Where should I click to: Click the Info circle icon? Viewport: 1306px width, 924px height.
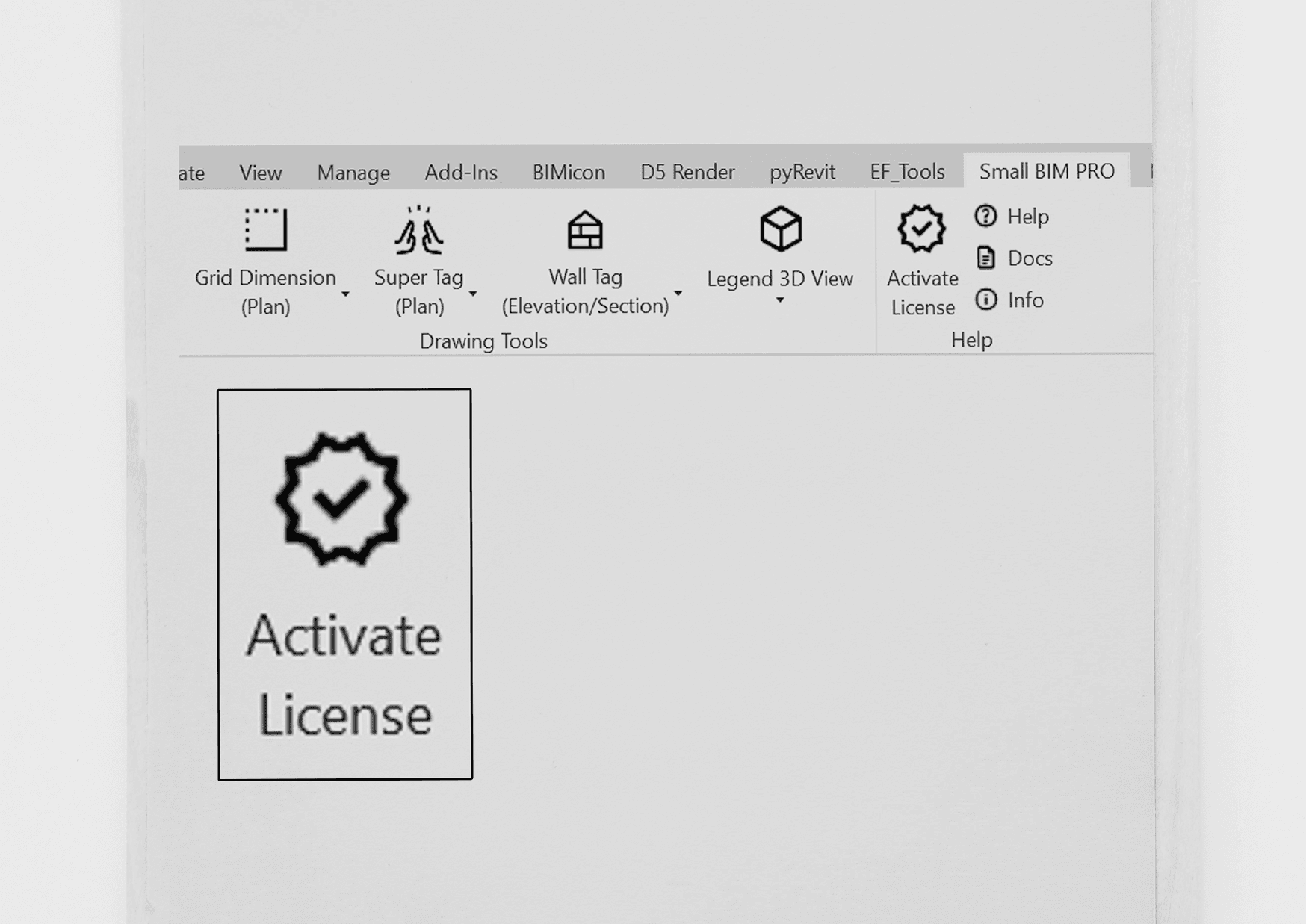click(x=985, y=300)
